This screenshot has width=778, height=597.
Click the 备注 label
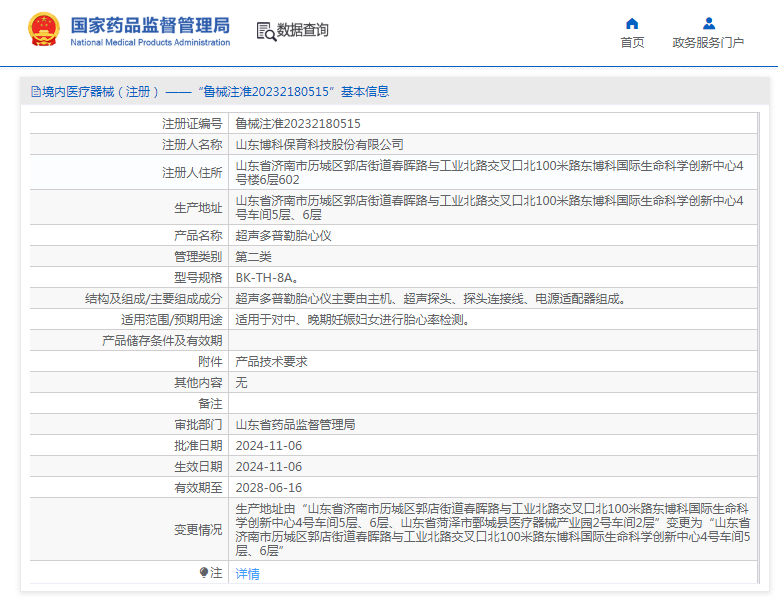point(210,404)
